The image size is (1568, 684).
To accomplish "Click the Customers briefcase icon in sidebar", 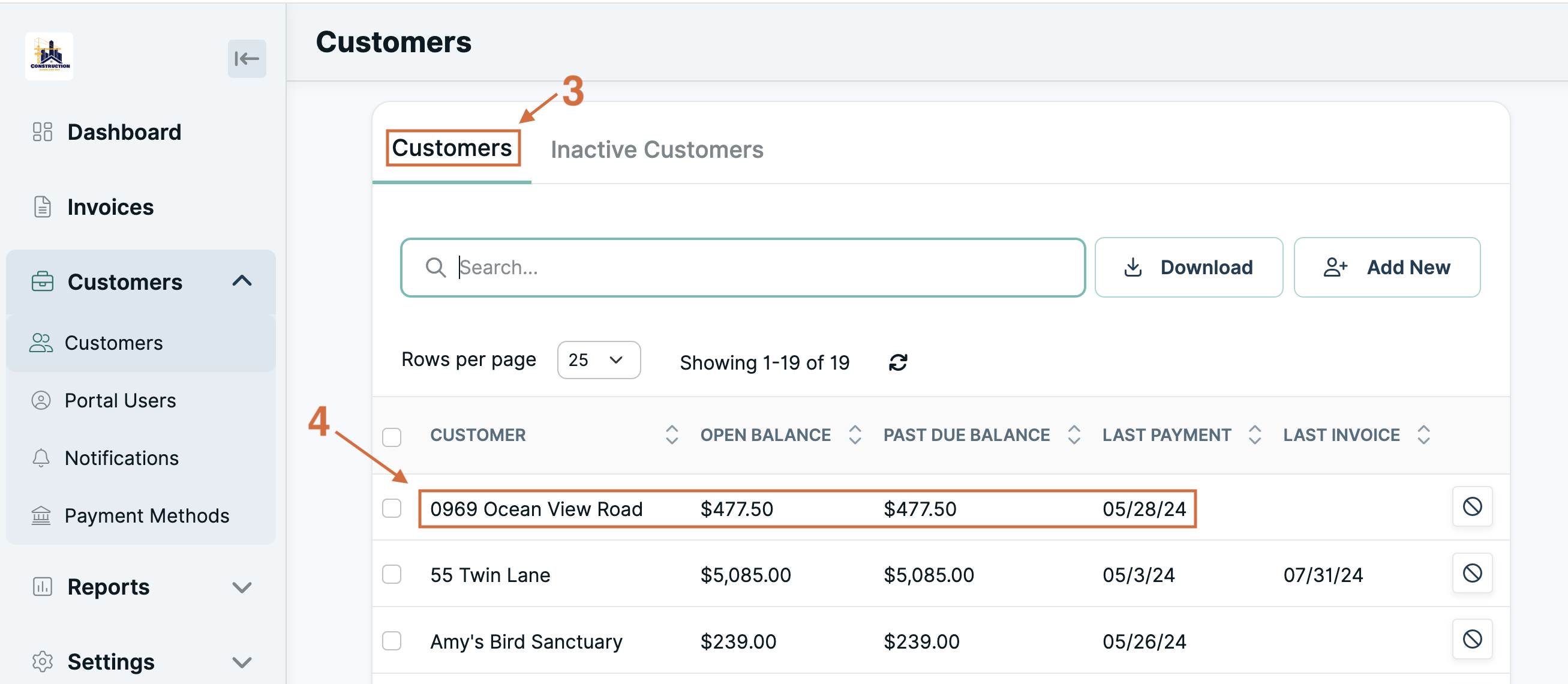I will pyautogui.click(x=42, y=281).
